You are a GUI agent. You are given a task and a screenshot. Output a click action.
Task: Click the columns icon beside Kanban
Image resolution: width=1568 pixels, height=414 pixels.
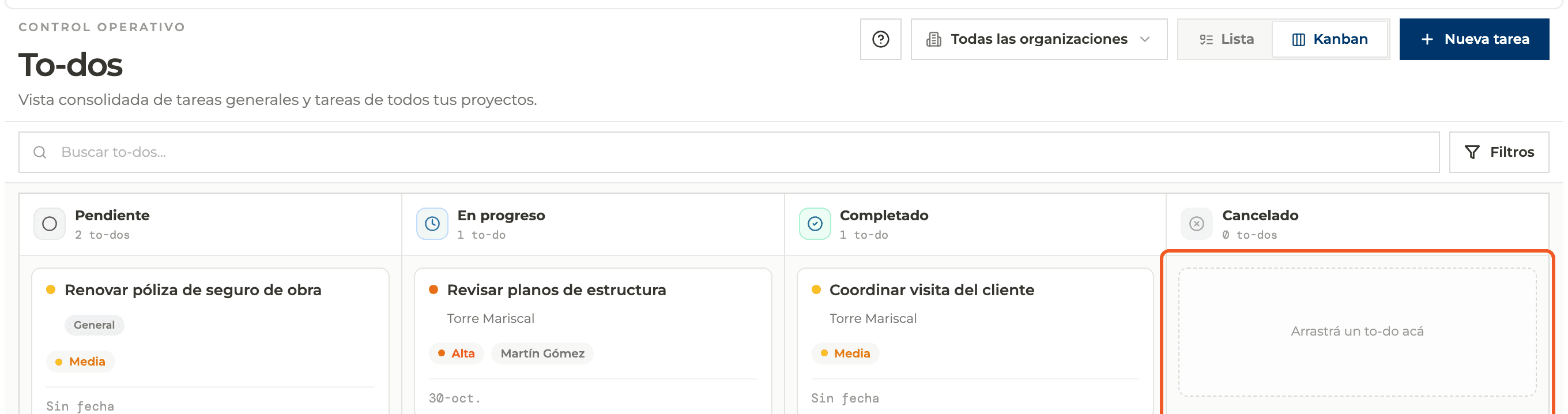tap(1298, 40)
